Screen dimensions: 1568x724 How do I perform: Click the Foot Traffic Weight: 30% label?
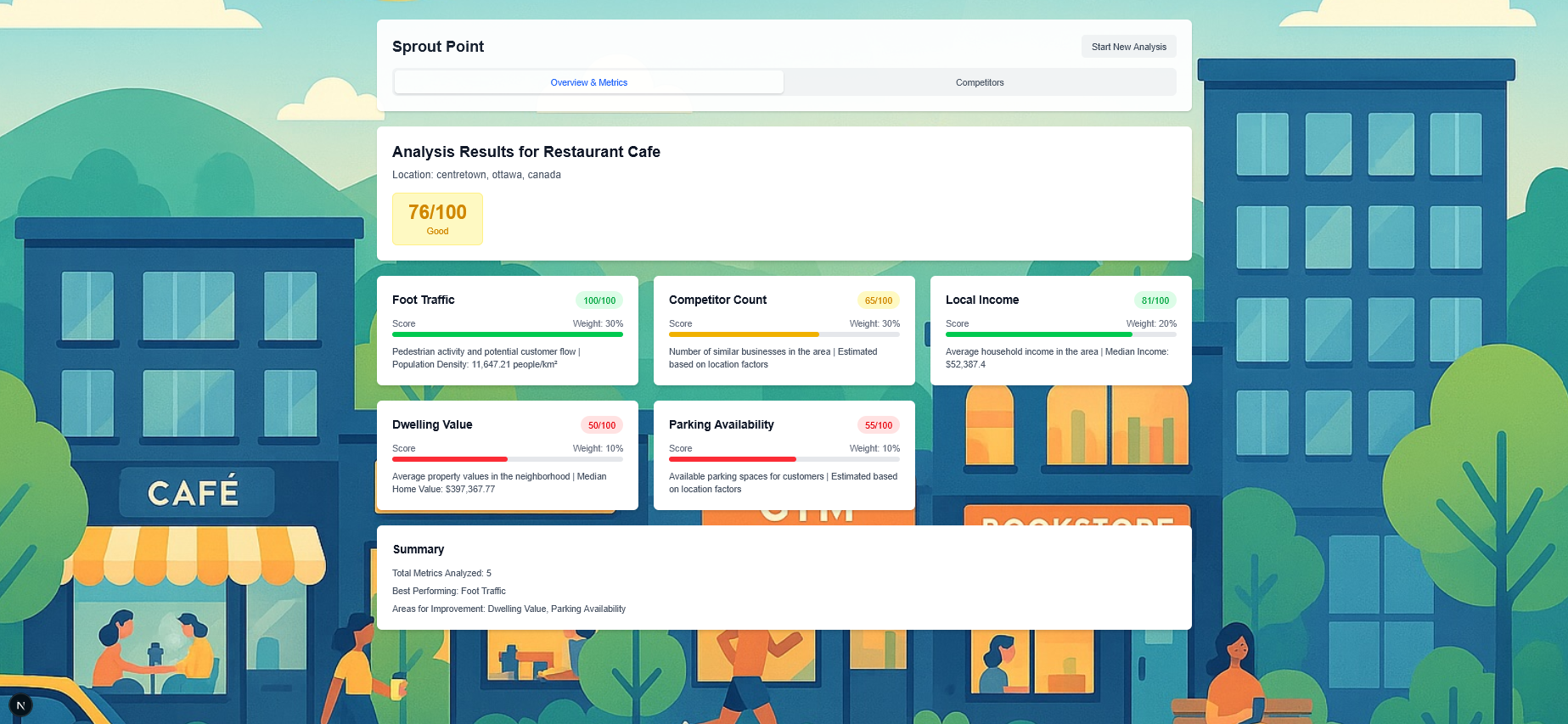point(598,323)
